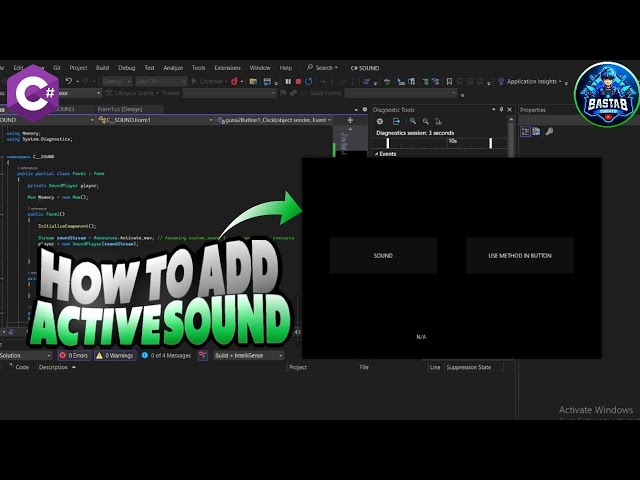Open the guna2Button1_Click member dropdown

pos(274,120)
